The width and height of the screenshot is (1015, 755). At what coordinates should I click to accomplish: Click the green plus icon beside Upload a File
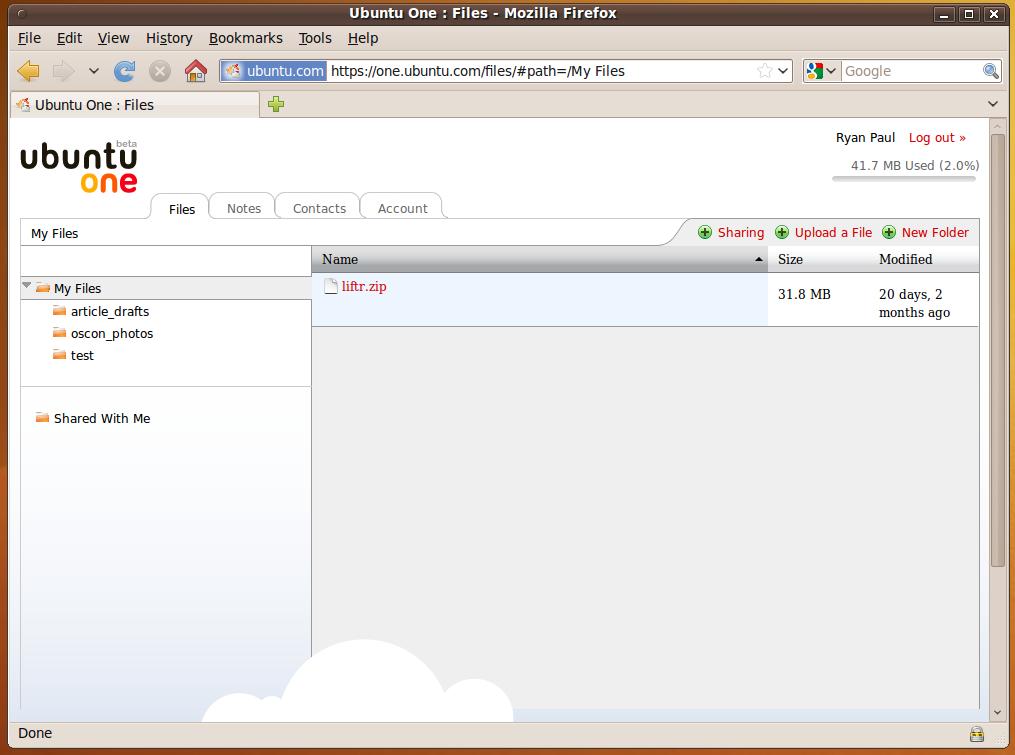pos(782,232)
